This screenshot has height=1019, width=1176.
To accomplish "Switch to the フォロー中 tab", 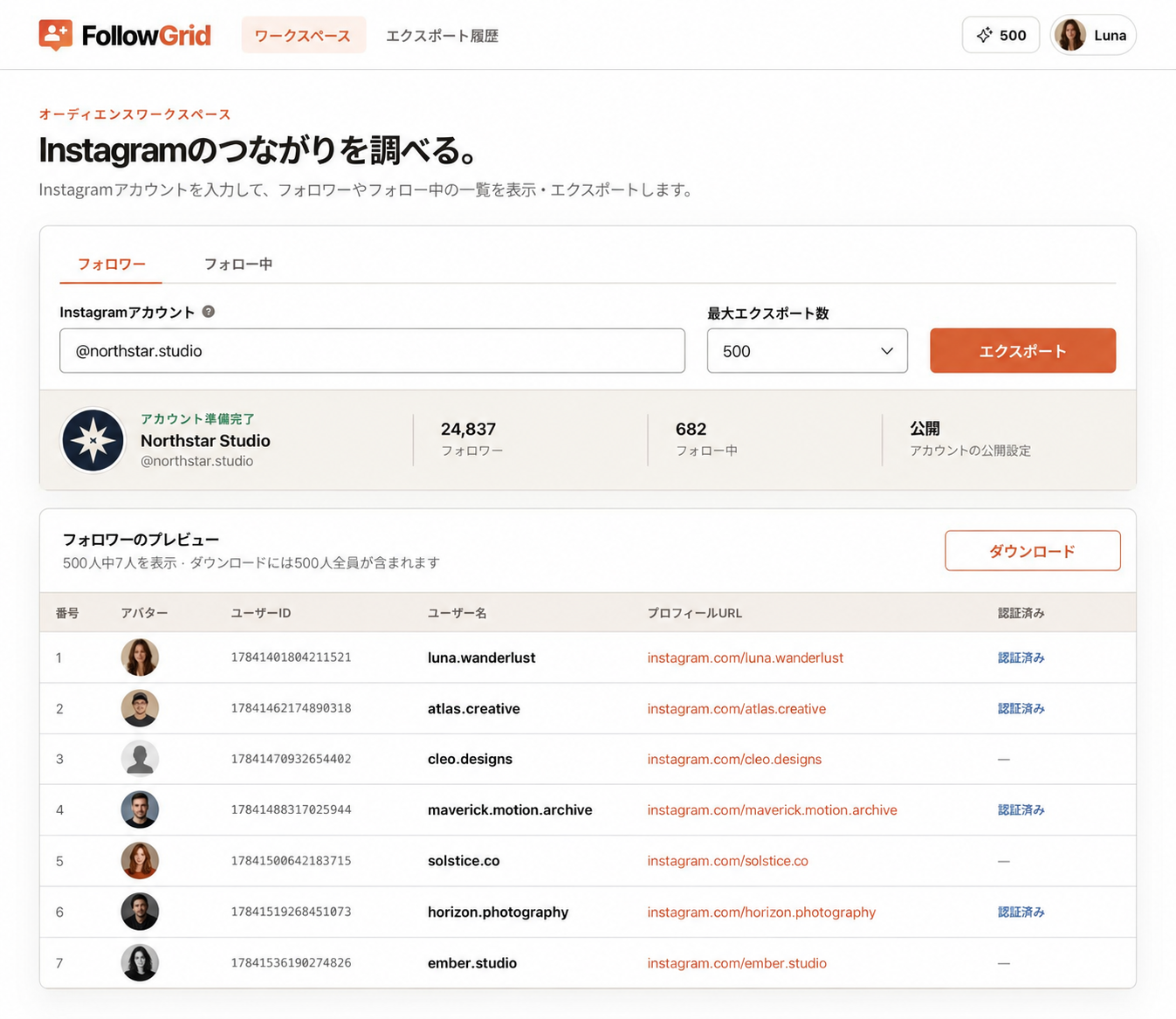I will [238, 264].
